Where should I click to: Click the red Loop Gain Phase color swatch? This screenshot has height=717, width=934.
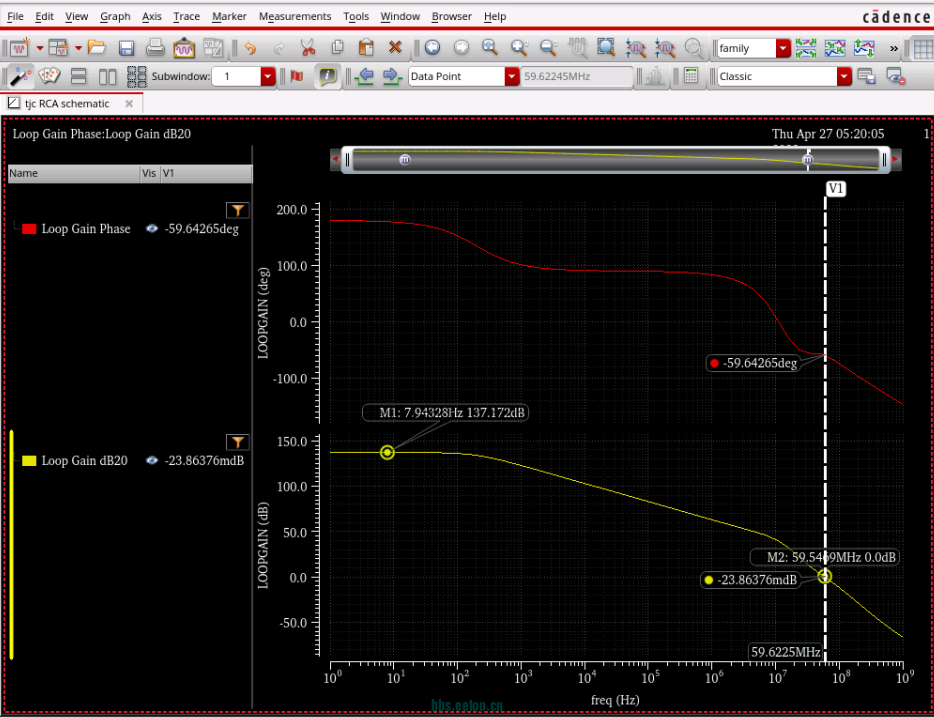(x=29, y=229)
